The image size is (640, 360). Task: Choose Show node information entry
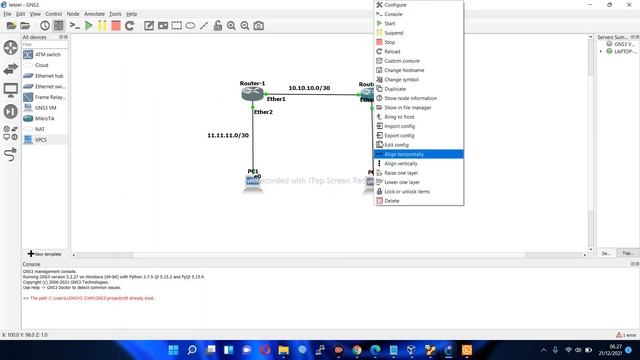click(419, 98)
